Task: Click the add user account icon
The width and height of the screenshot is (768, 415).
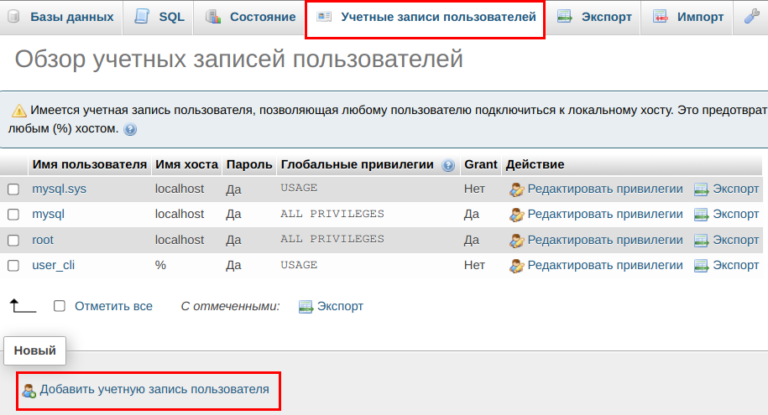Action: coord(29,390)
